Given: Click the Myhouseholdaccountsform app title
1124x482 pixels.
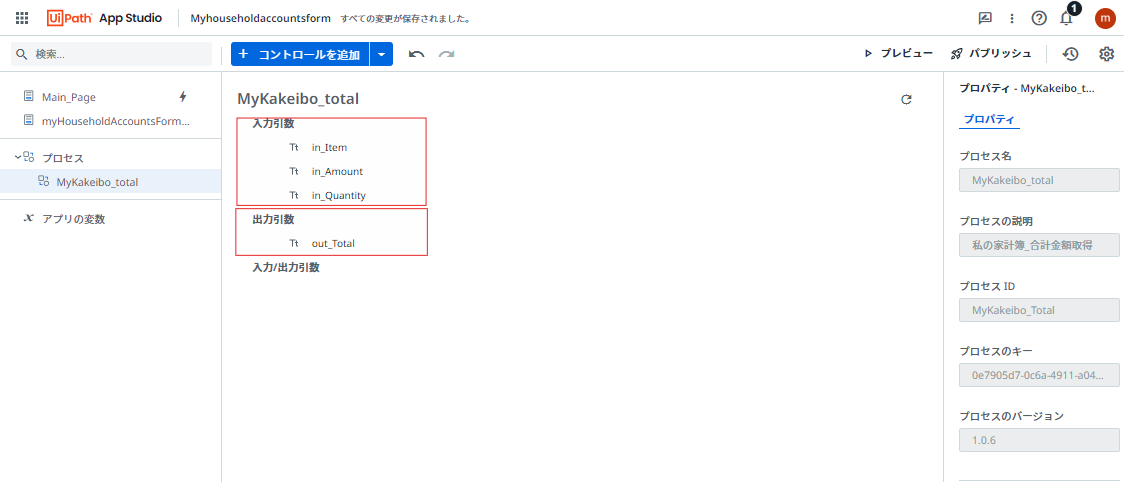Looking at the screenshot, I should (x=260, y=19).
